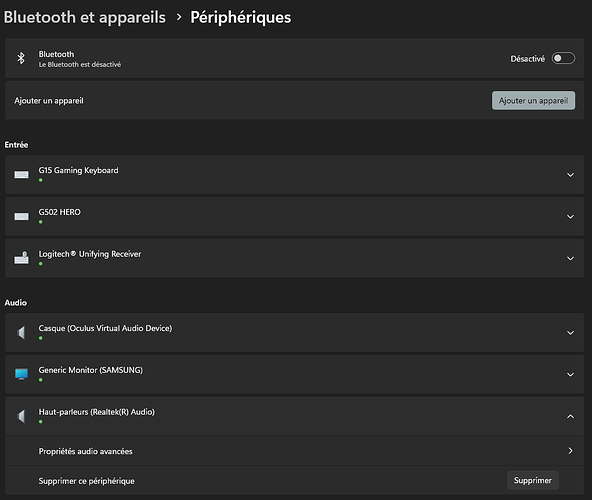Collapse the Haut-parleurs Realtek Audio entry
Image resolution: width=592 pixels, height=500 pixels.
[x=570, y=416]
